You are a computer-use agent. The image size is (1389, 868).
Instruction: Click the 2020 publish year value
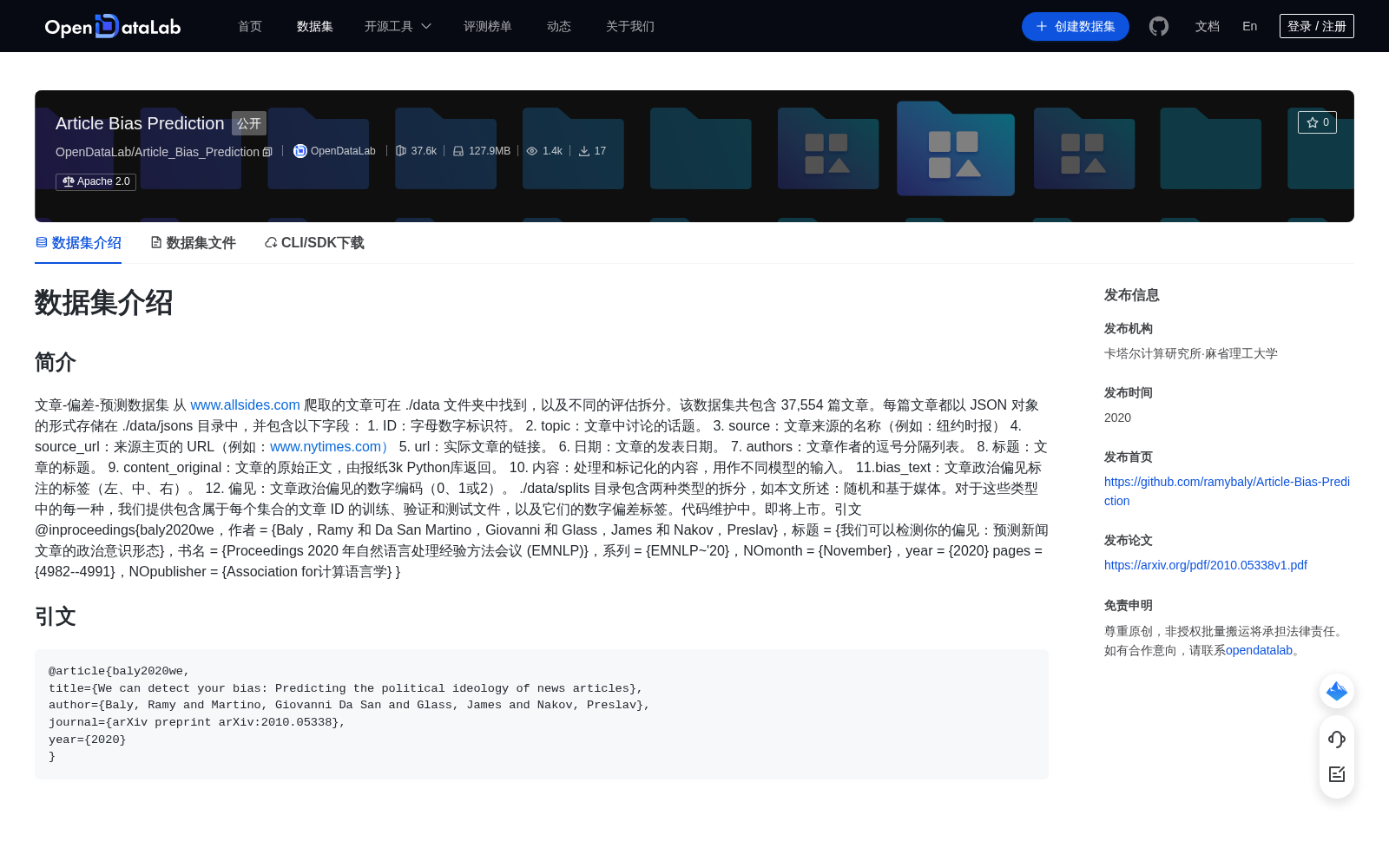(1117, 418)
